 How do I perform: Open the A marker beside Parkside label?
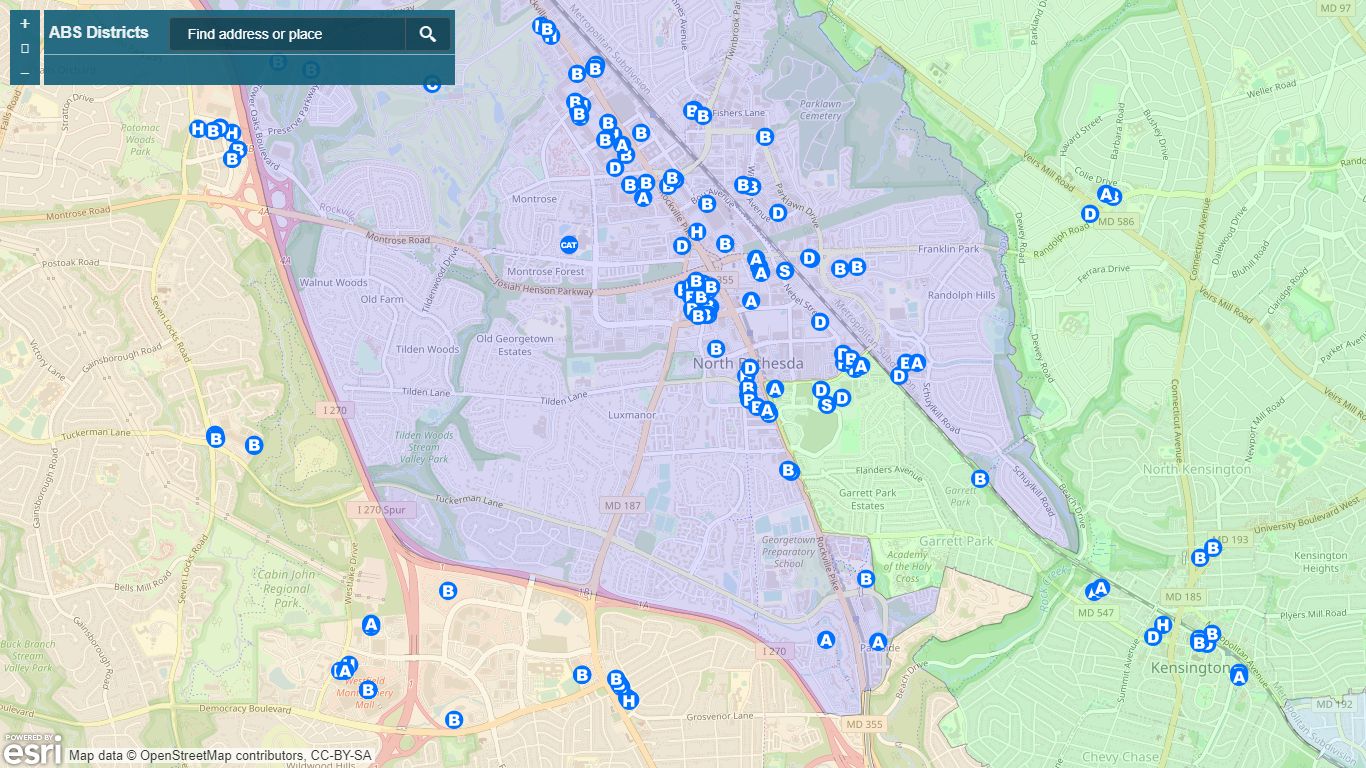[878, 642]
